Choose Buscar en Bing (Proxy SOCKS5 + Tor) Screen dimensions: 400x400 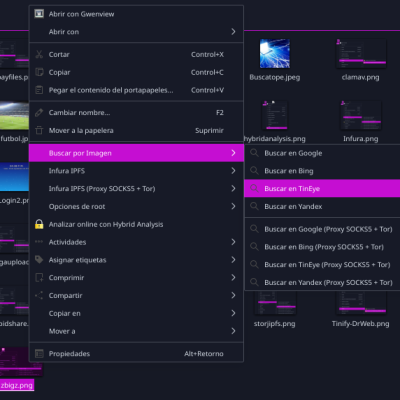tap(322, 247)
